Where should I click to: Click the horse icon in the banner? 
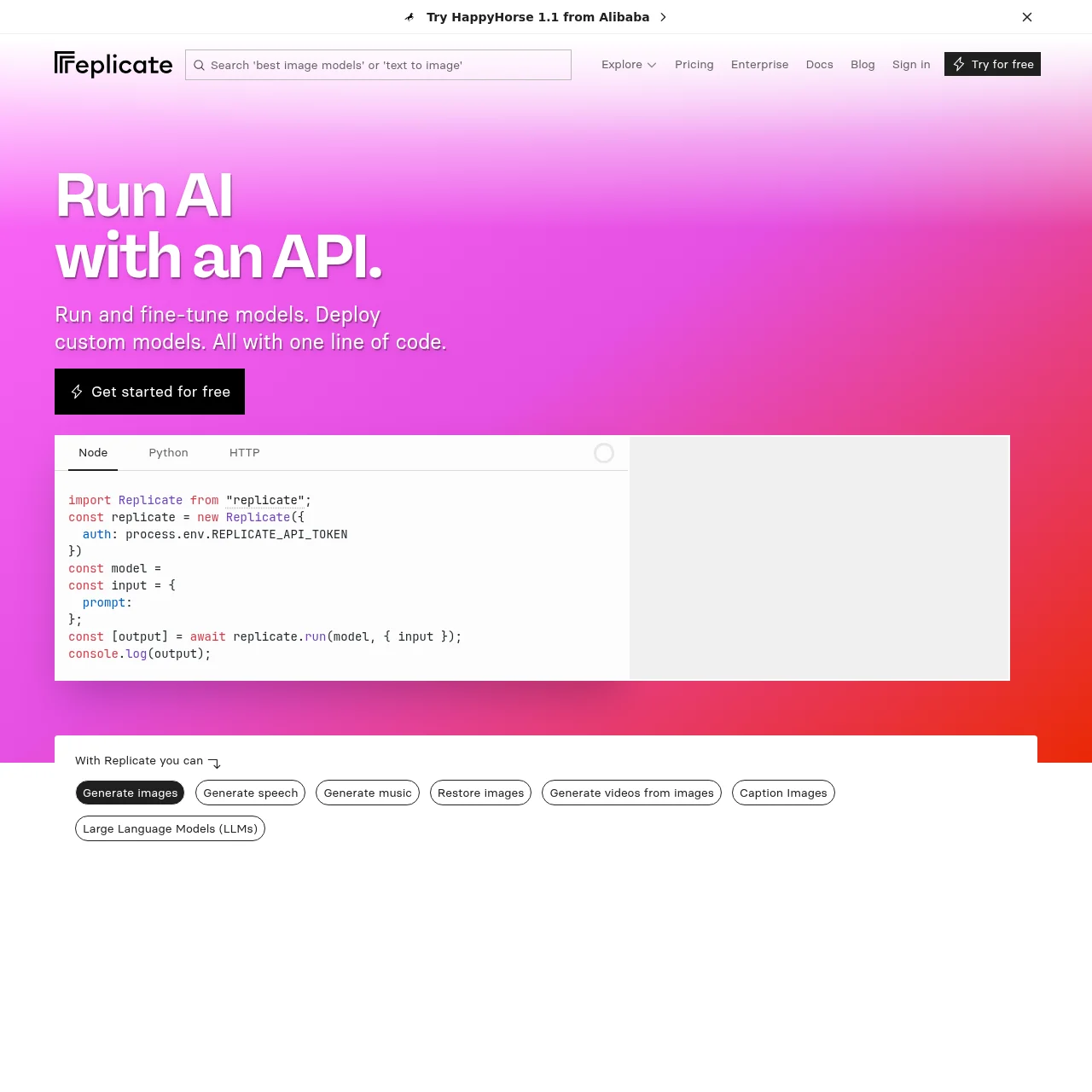pyautogui.click(x=409, y=17)
